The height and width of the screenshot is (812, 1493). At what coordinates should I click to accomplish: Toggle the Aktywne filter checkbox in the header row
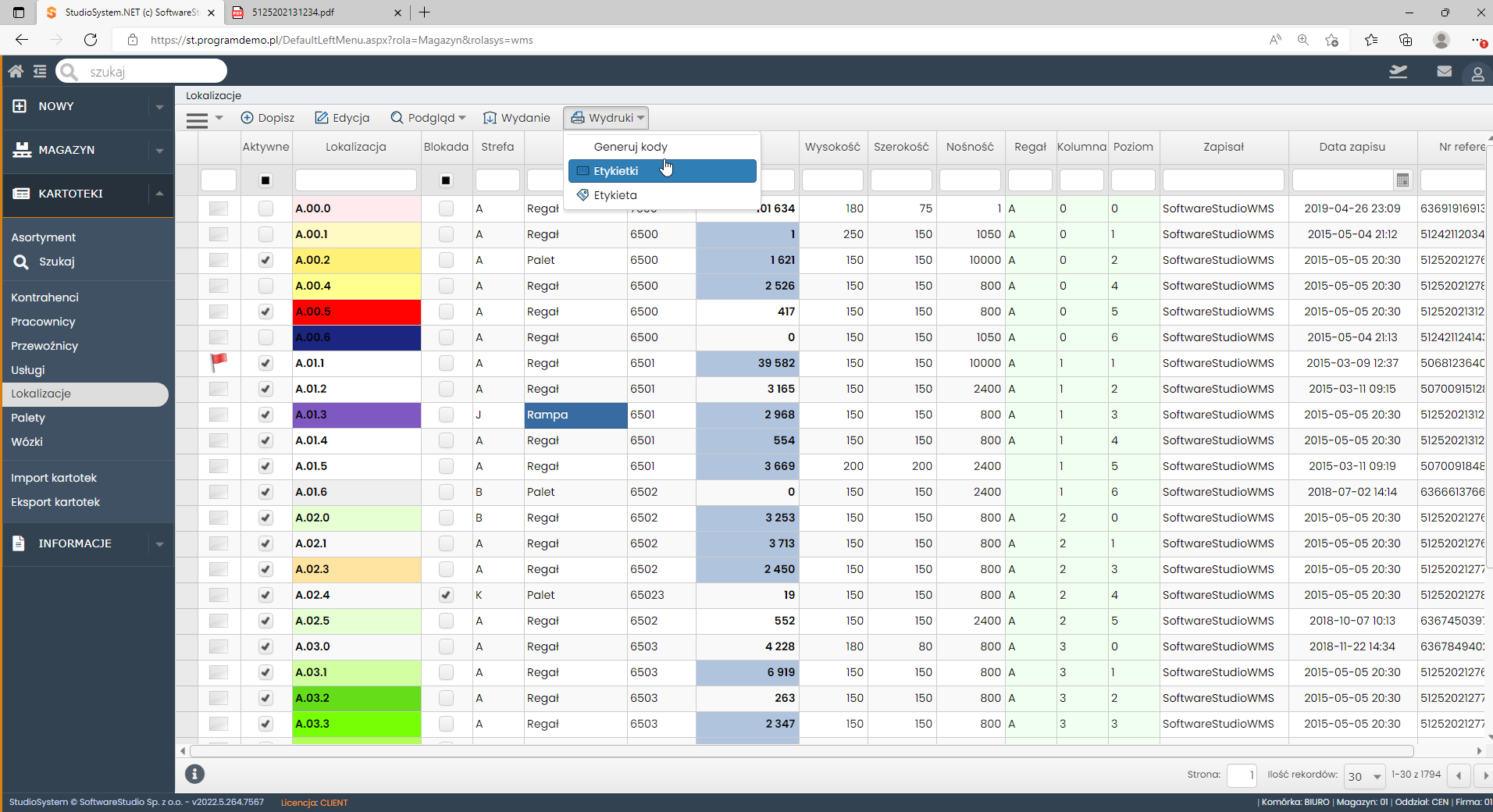pos(265,180)
